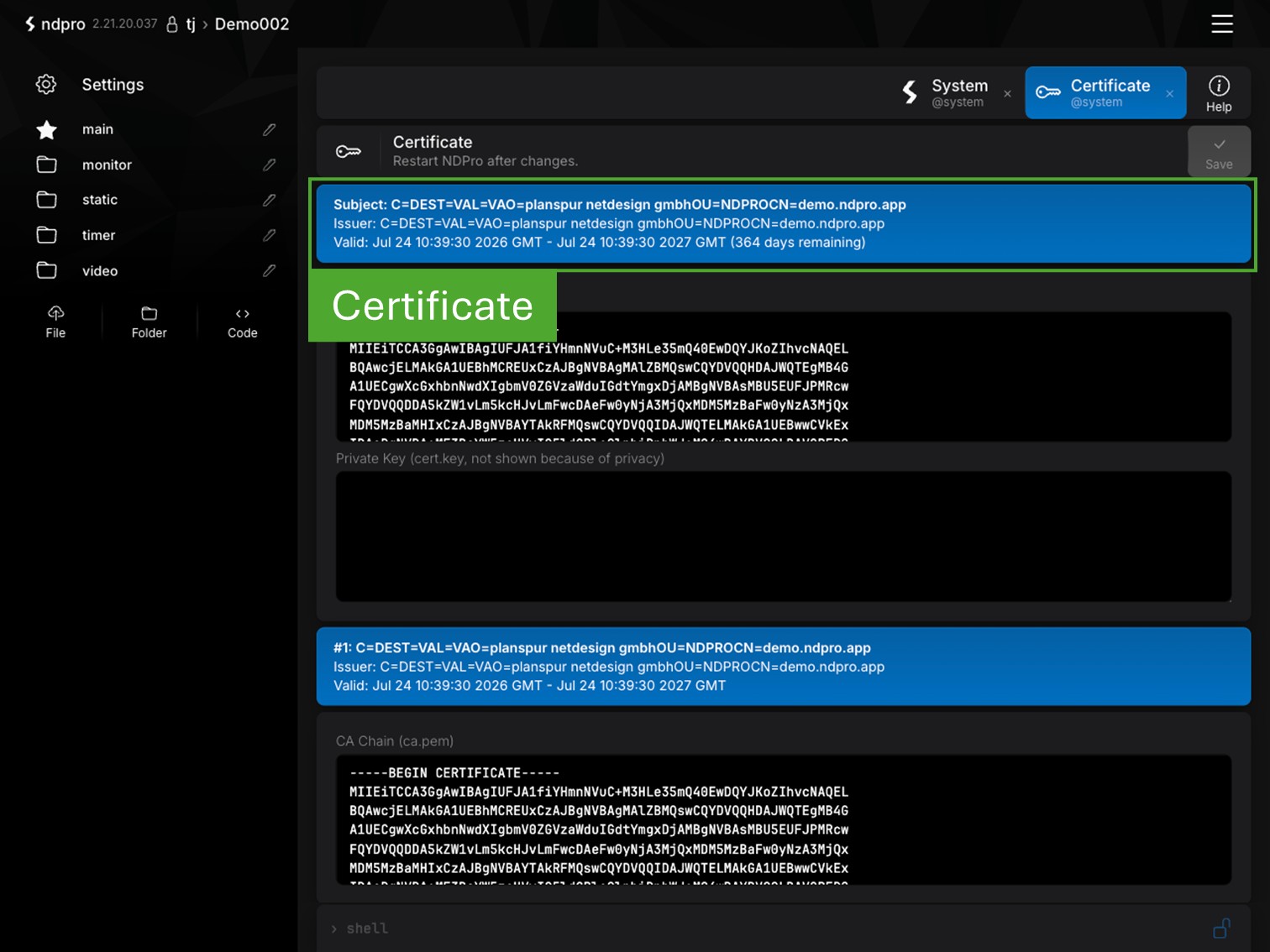Edit the static folder pencil
1270x952 pixels.
coord(269,200)
